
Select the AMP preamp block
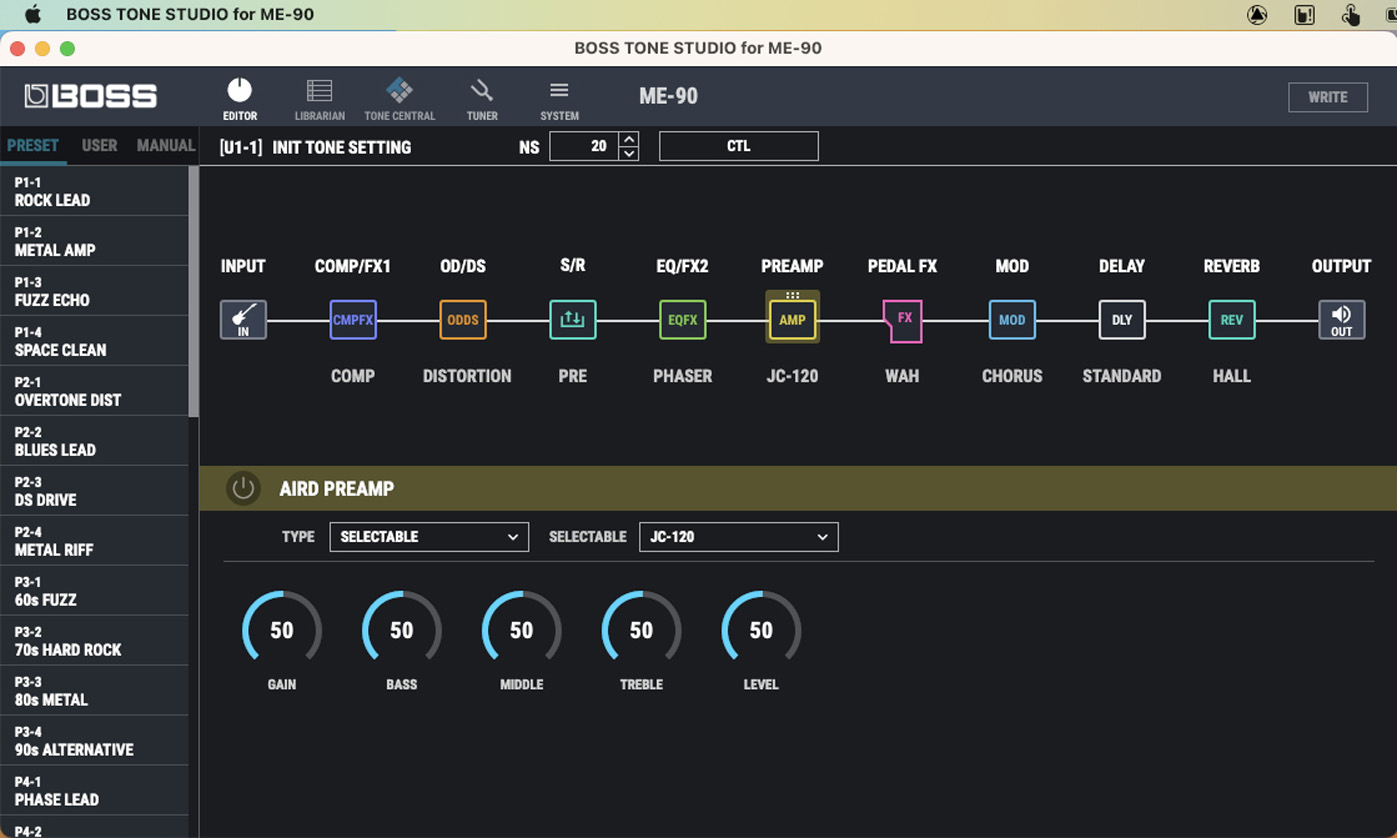coord(792,320)
